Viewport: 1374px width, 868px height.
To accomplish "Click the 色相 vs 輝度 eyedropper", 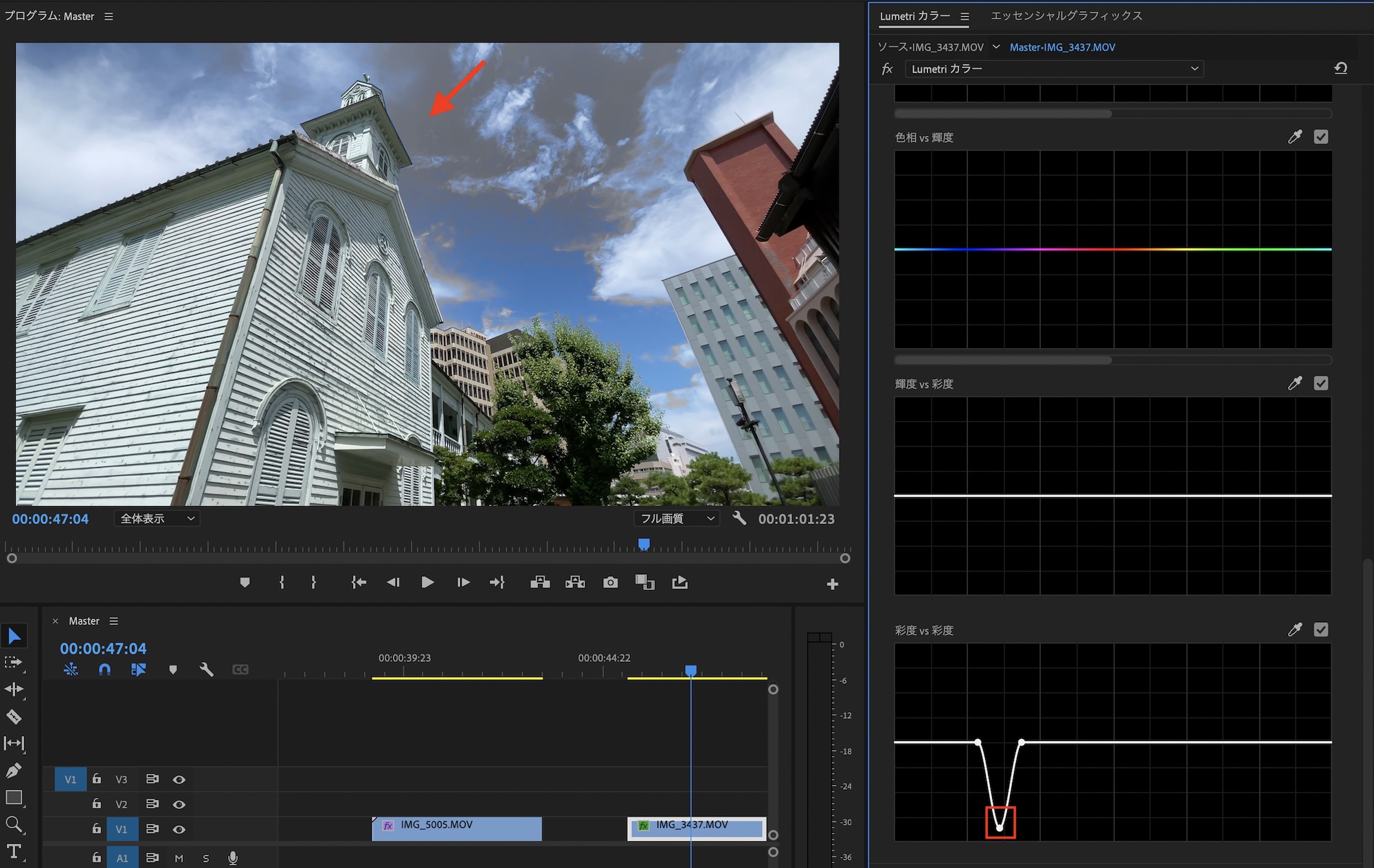I will point(1295,137).
